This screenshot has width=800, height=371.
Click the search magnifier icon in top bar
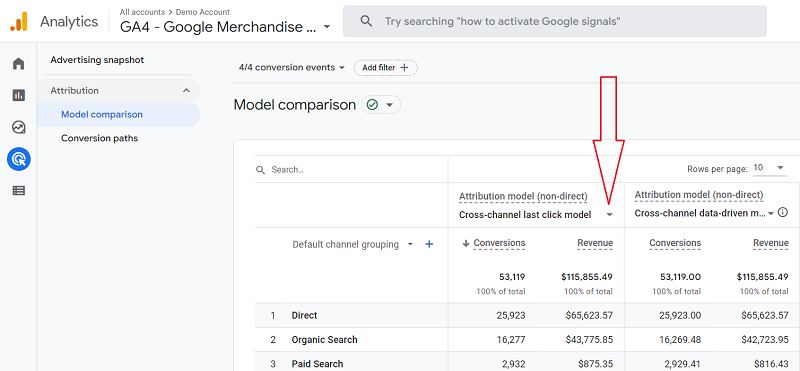[x=366, y=21]
